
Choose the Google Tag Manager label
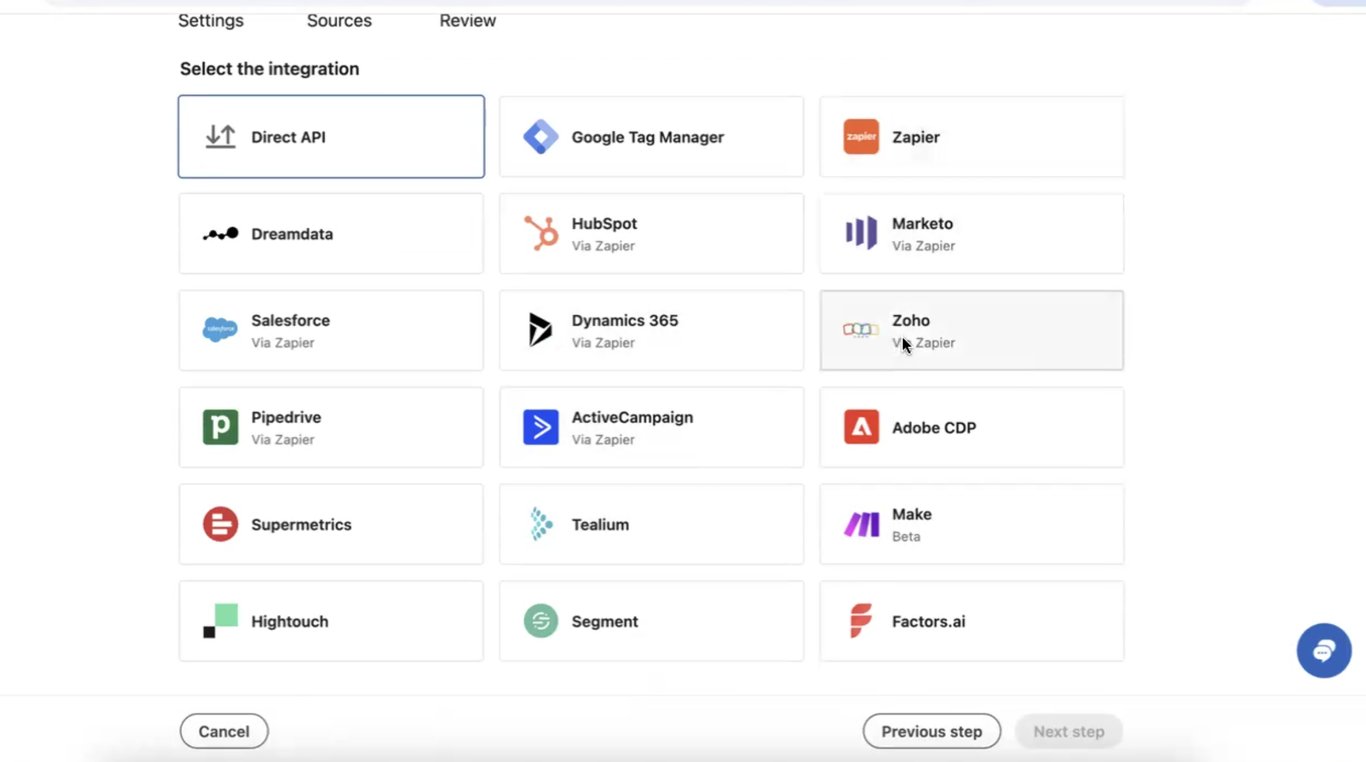(x=648, y=137)
